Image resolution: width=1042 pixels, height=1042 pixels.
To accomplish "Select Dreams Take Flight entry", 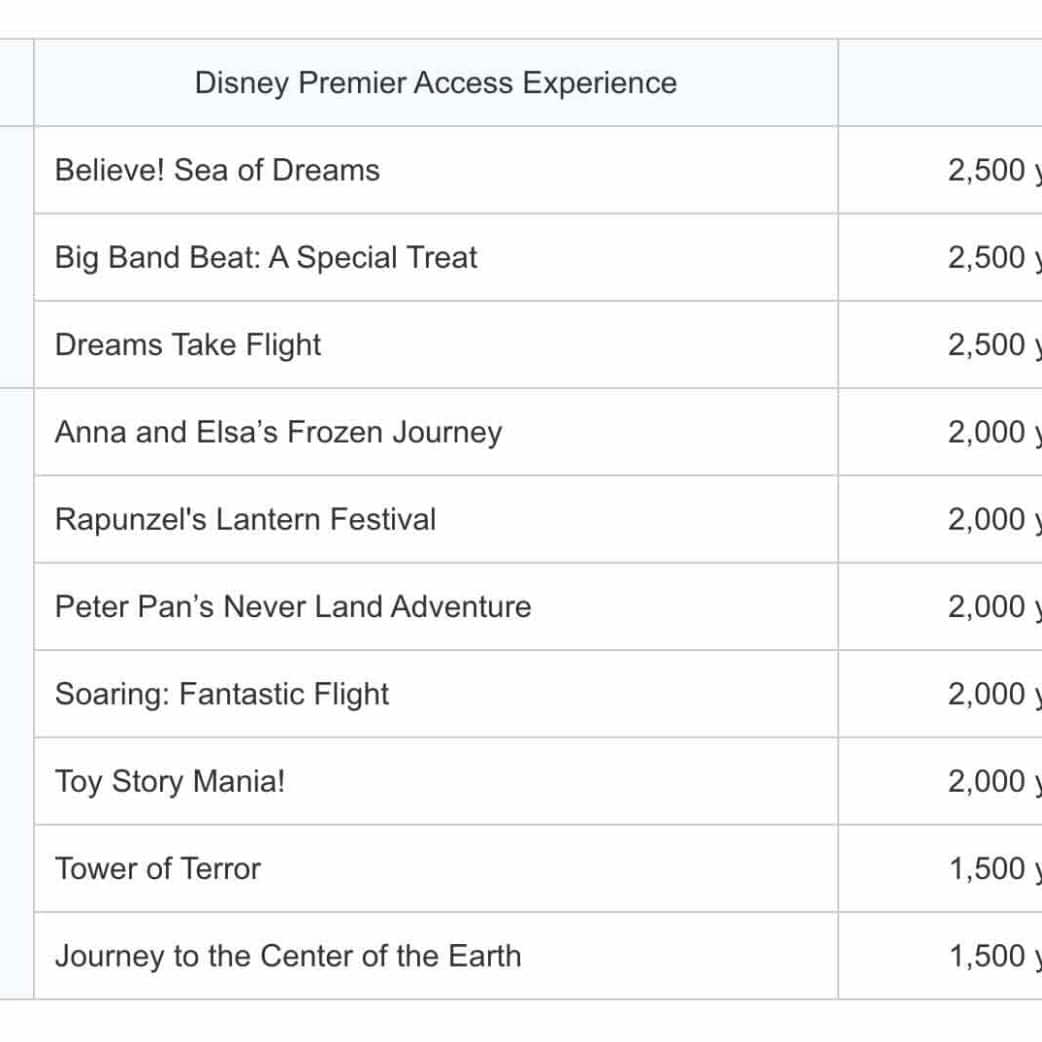I will click(188, 345).
